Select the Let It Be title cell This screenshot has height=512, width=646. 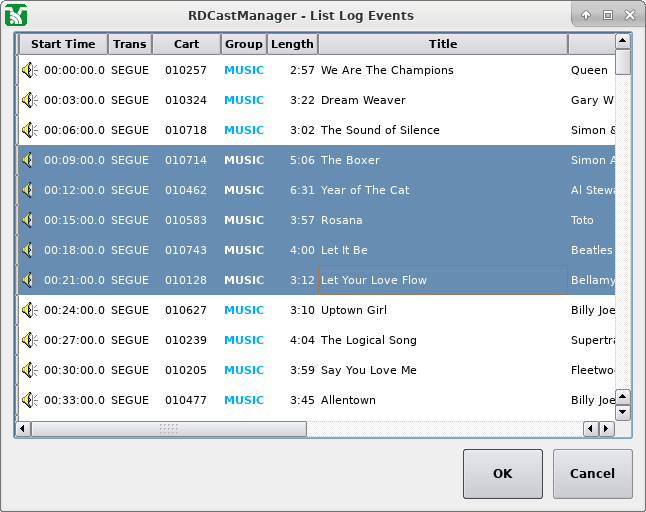(344, 250)
